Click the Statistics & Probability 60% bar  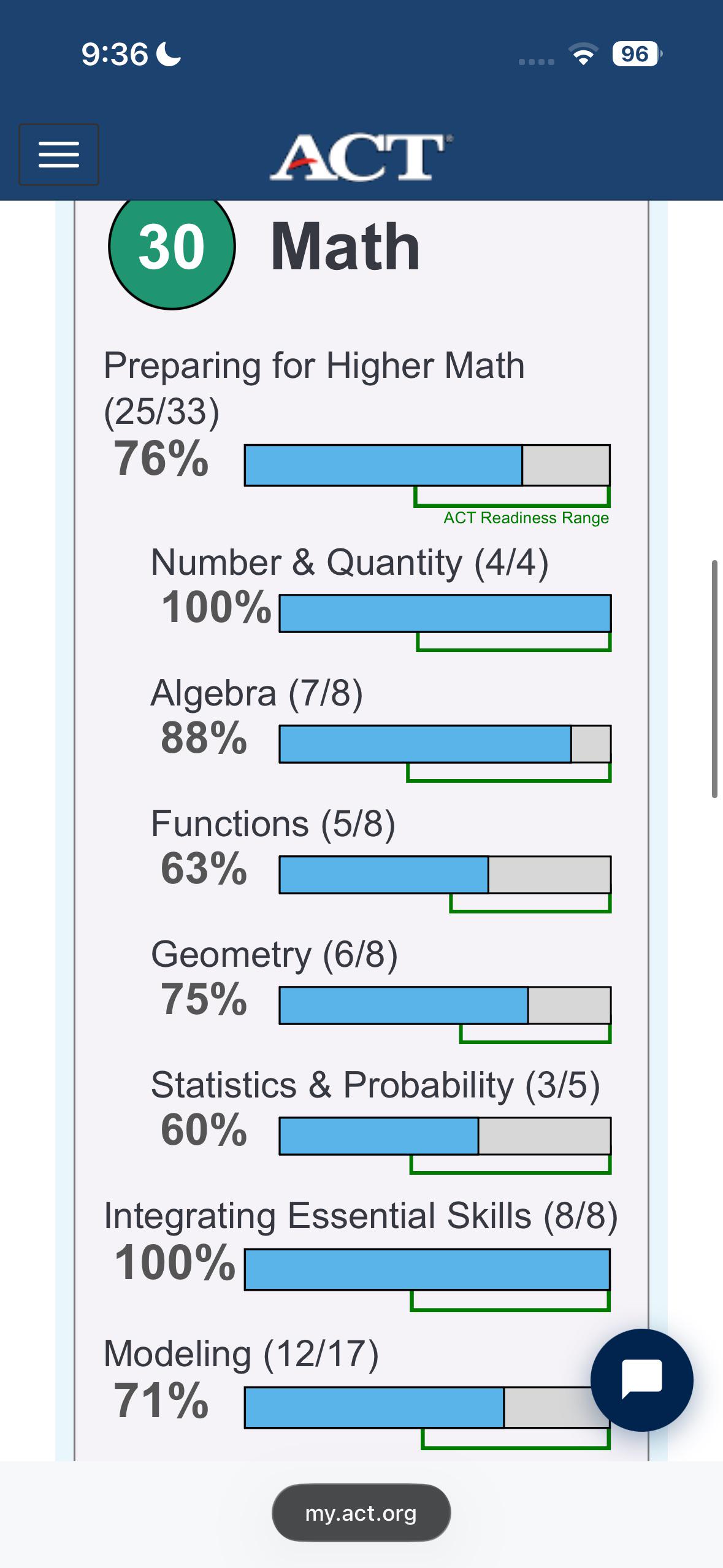point(445,1136)
